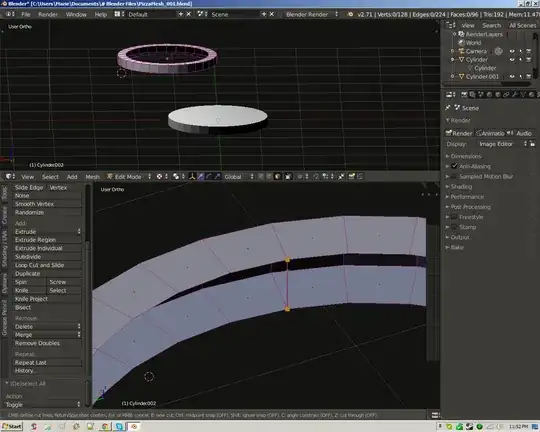The width and height of the screenshot is (540, 432).
Task: Click the properties editor type icon
Action: coord(449,94)
